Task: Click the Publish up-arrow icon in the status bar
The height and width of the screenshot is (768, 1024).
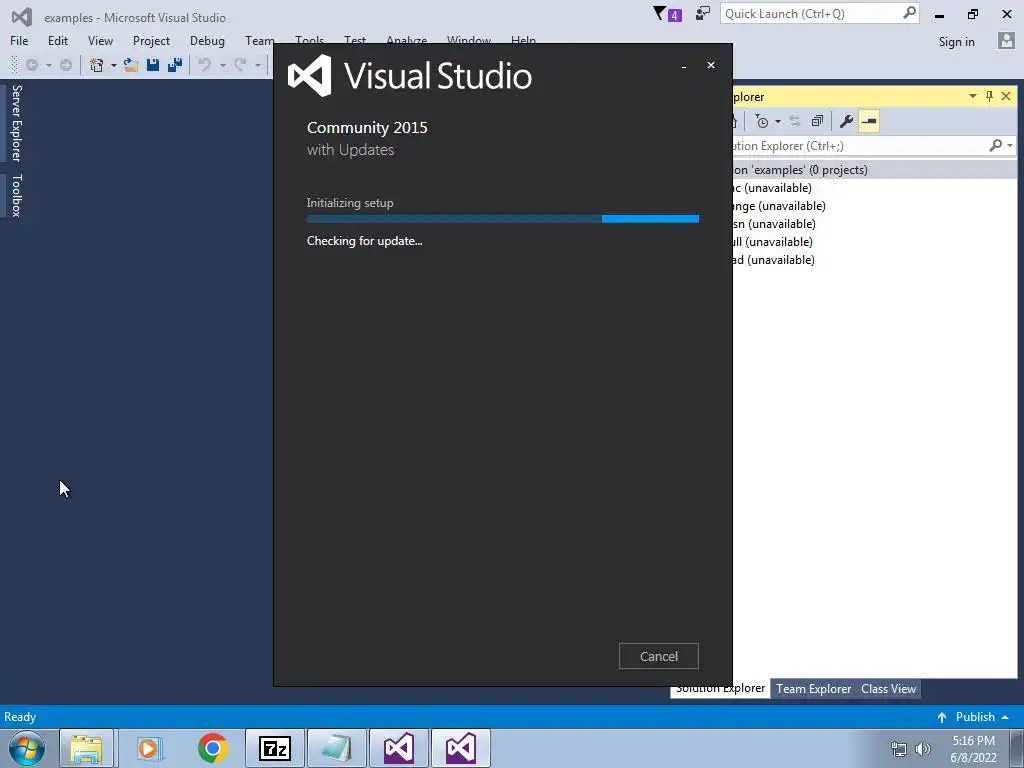Action: 942,717
